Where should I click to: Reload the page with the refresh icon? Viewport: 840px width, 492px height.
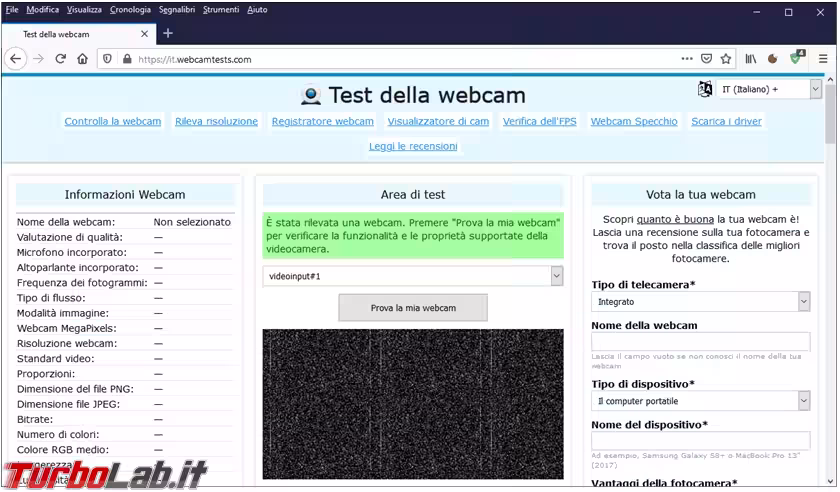click(61, 59)
